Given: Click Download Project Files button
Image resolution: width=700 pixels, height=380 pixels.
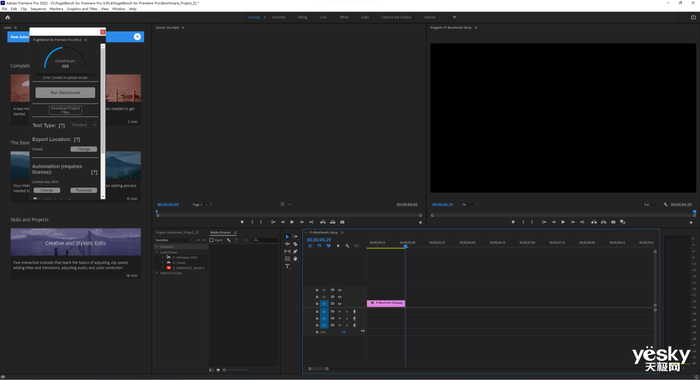Looking at the screenshot, I should click(65, 110).
